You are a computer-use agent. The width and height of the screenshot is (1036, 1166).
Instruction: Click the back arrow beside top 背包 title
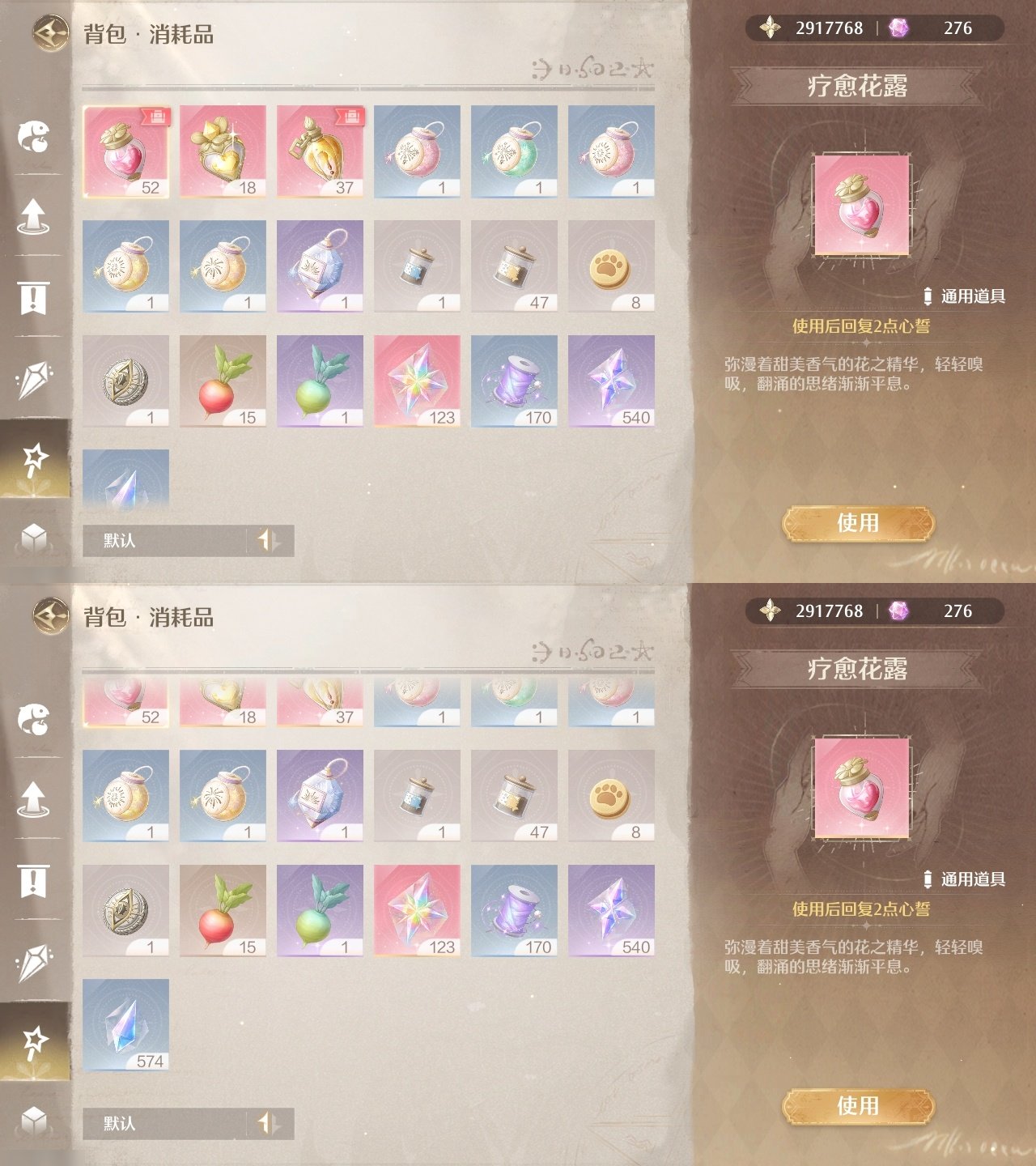coord(50,33)
